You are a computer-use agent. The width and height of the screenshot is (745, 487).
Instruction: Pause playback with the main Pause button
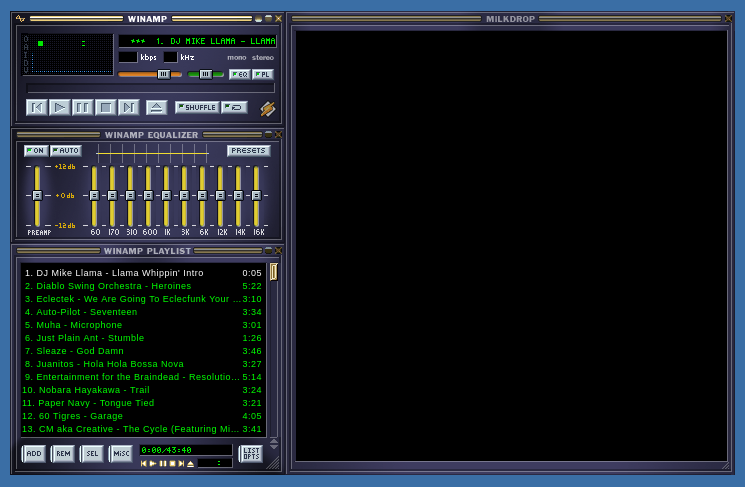coord(82,107)
